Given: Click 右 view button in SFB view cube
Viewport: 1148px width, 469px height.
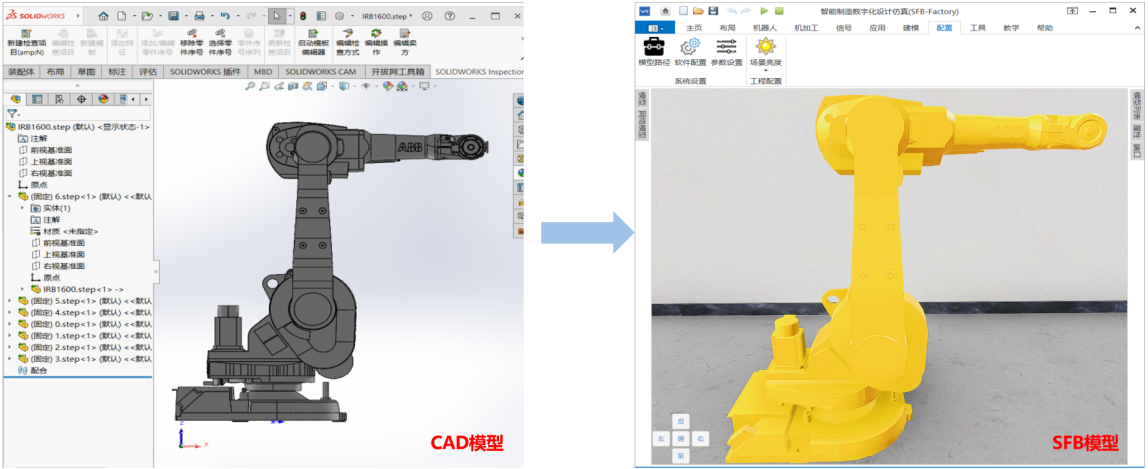Looking at the screenshot, I should (701, 439).
